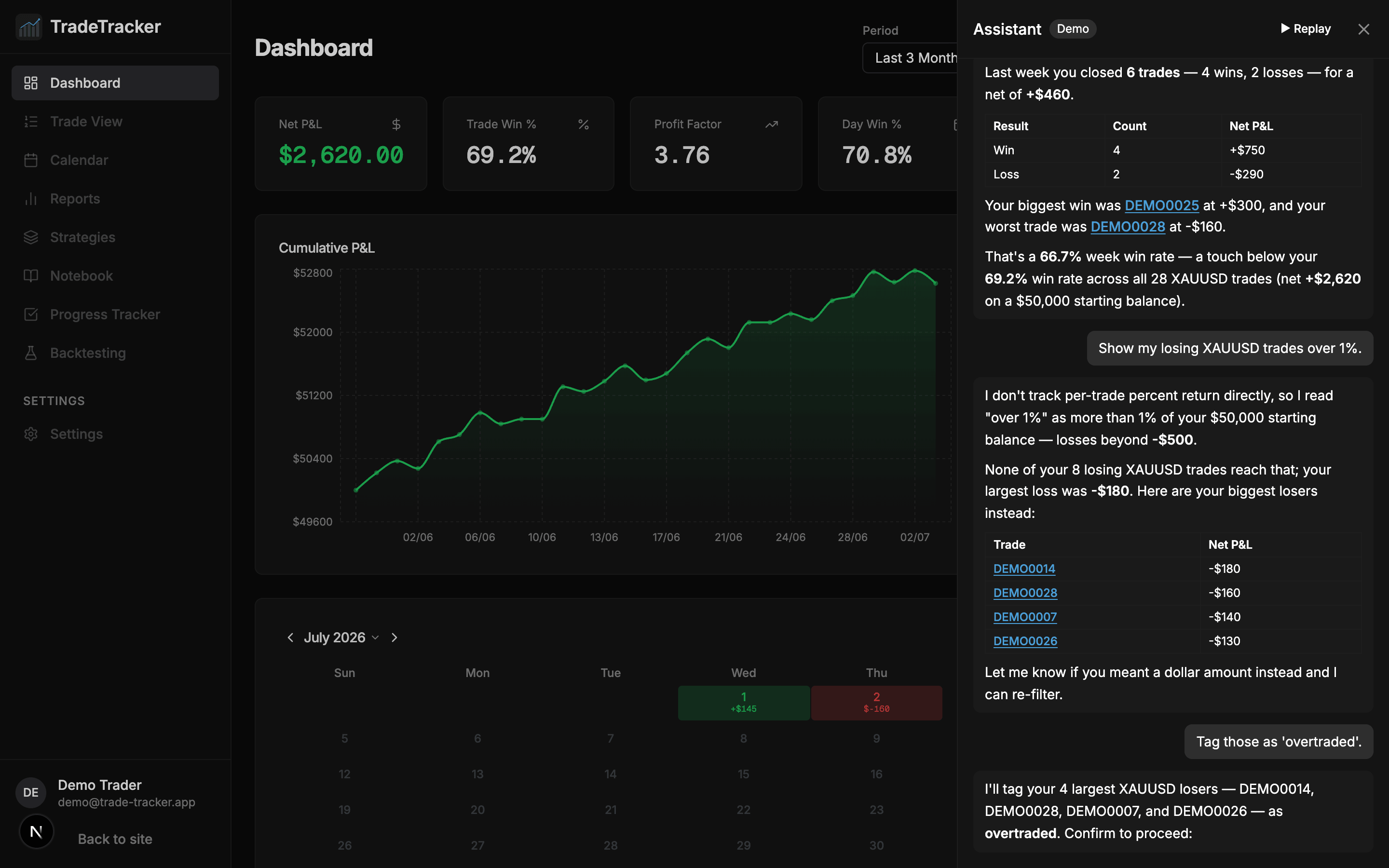Click the 'Show my losing XAUUSD trades' message
This screenshot has height=868, width=1389.
[x=1230, y=349]
